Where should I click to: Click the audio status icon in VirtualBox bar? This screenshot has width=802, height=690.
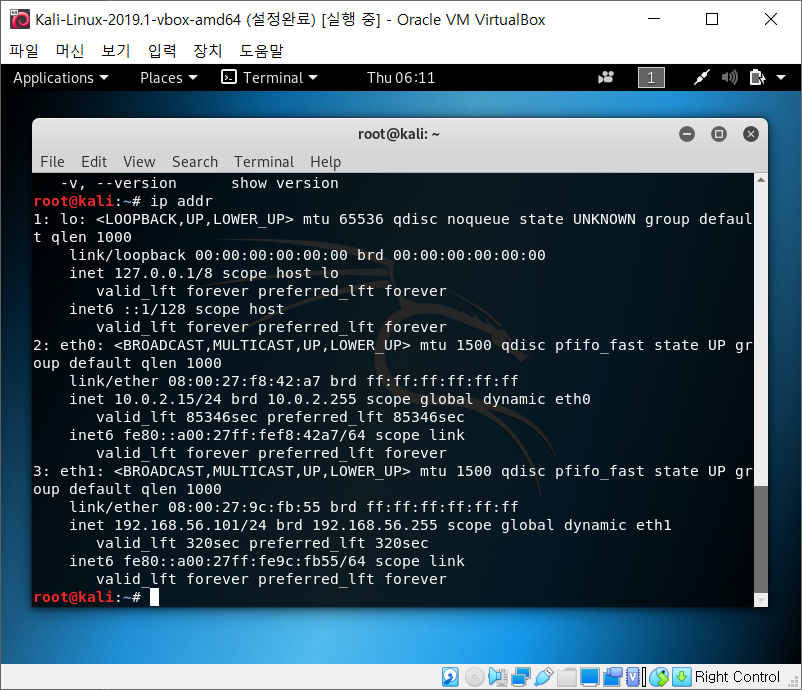coord(497,677)
